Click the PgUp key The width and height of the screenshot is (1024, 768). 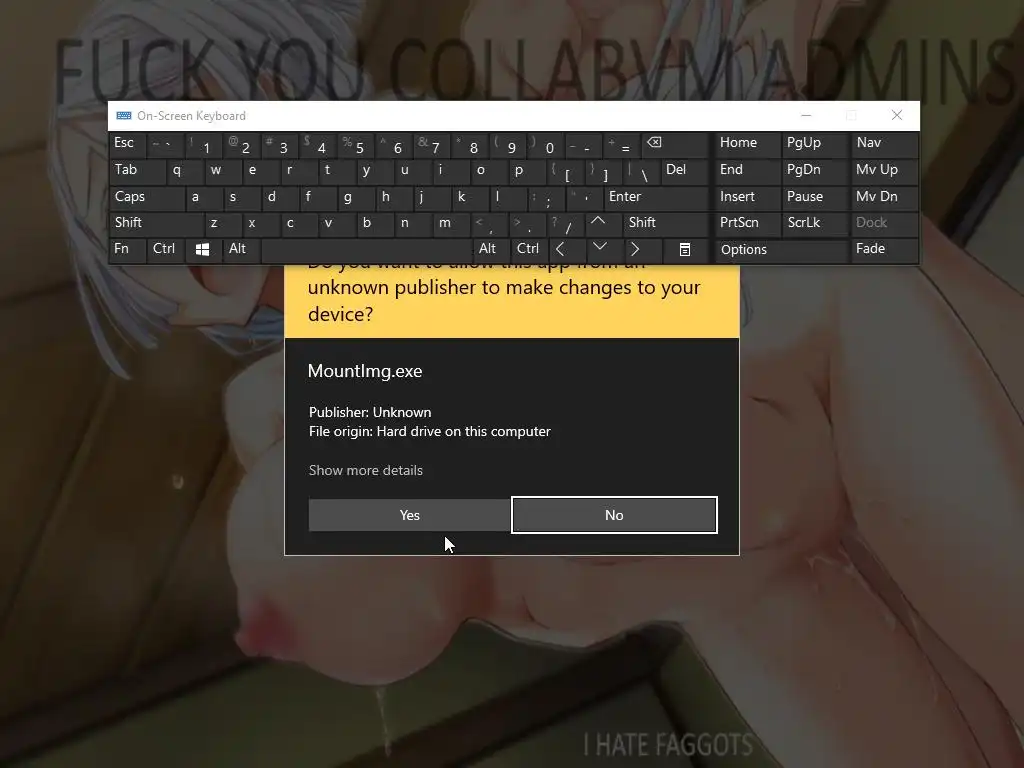pyautogui.click(x=815, y=144)
